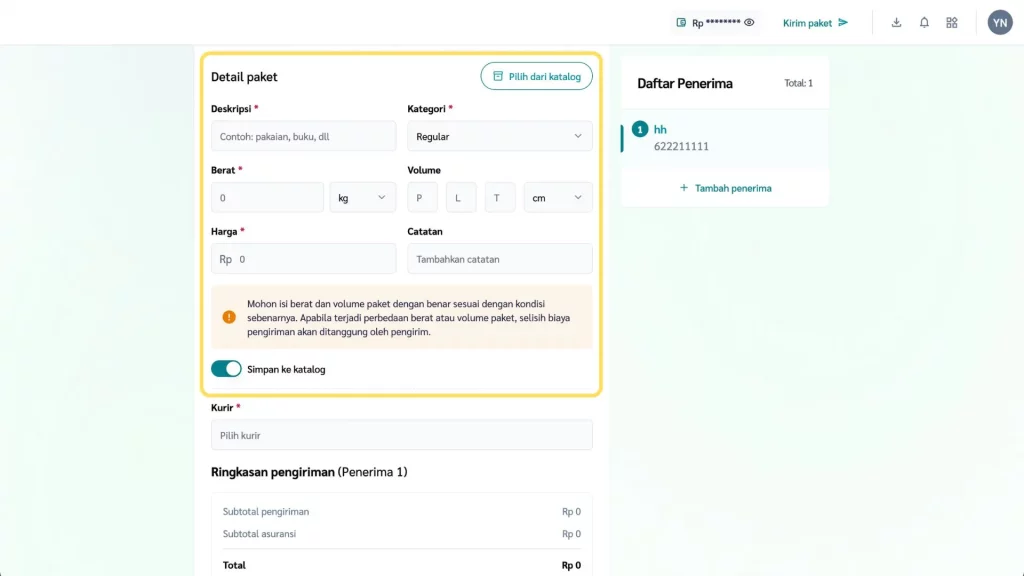Open the Kategori Regular dropdown
The height and width of the screenshot is (576, 1024).
point(499,136)
